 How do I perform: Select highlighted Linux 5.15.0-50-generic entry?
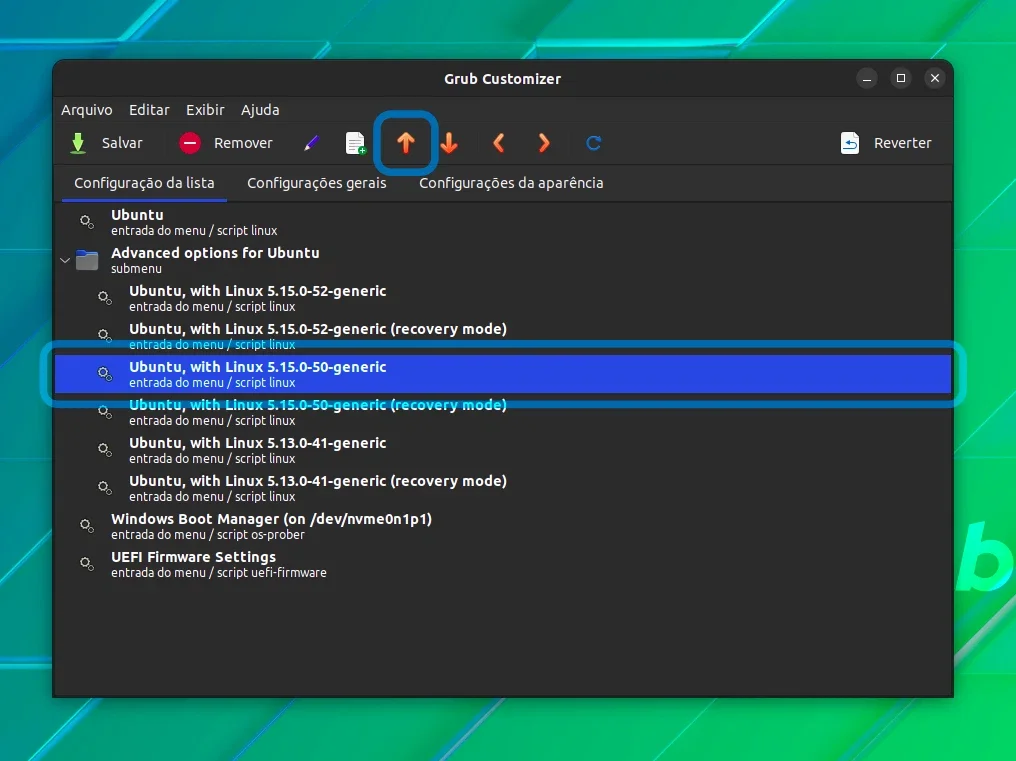503,374
